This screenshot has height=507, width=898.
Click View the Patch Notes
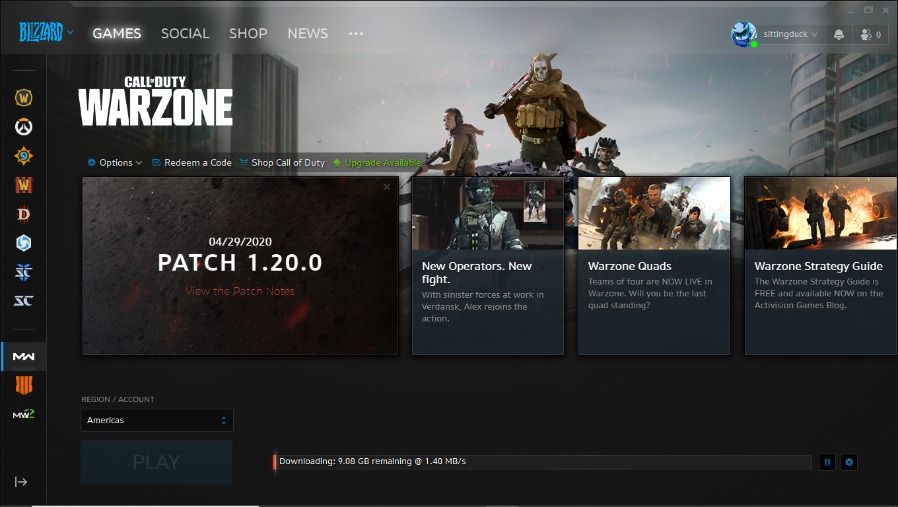coord(240,291)
